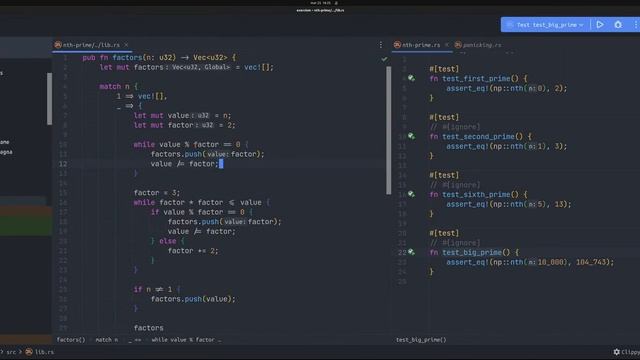This screenshot has width=640, height=360.
Task: Open the left editor tab options menu
Action: point(381,45)
